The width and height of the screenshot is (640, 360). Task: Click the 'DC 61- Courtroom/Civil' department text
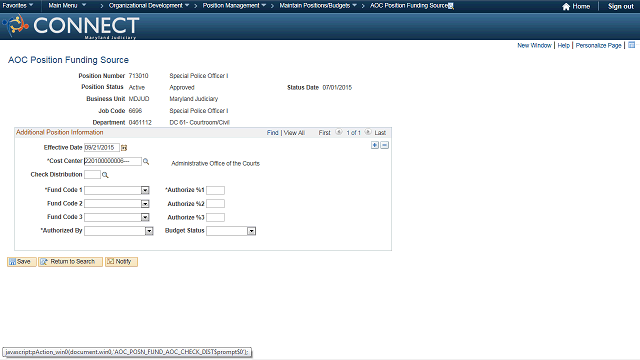pyautogui.click(x=200, y=122)
